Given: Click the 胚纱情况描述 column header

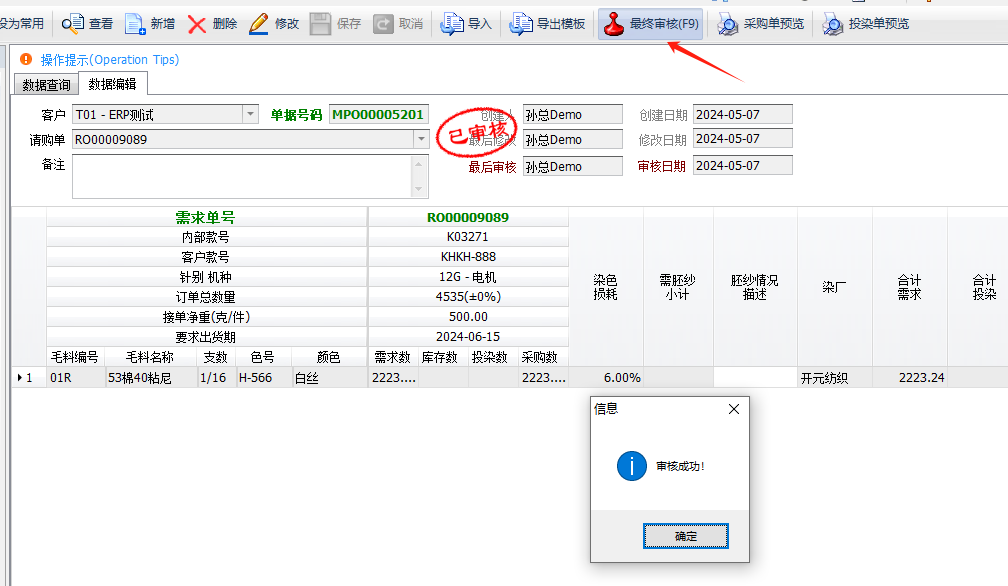Looking at the screenshot, I should (x=755, y=287).
